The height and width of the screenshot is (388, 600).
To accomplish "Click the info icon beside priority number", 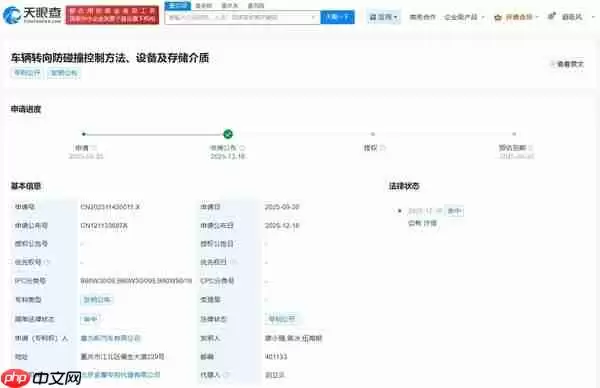I will point(47,262).
